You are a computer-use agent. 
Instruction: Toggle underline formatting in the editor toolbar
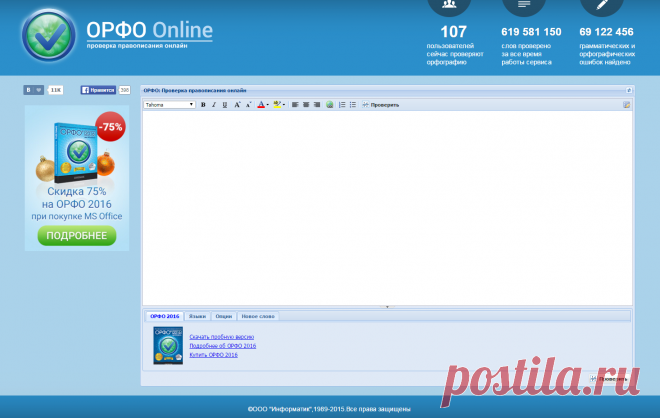click(x=225, y=104)
